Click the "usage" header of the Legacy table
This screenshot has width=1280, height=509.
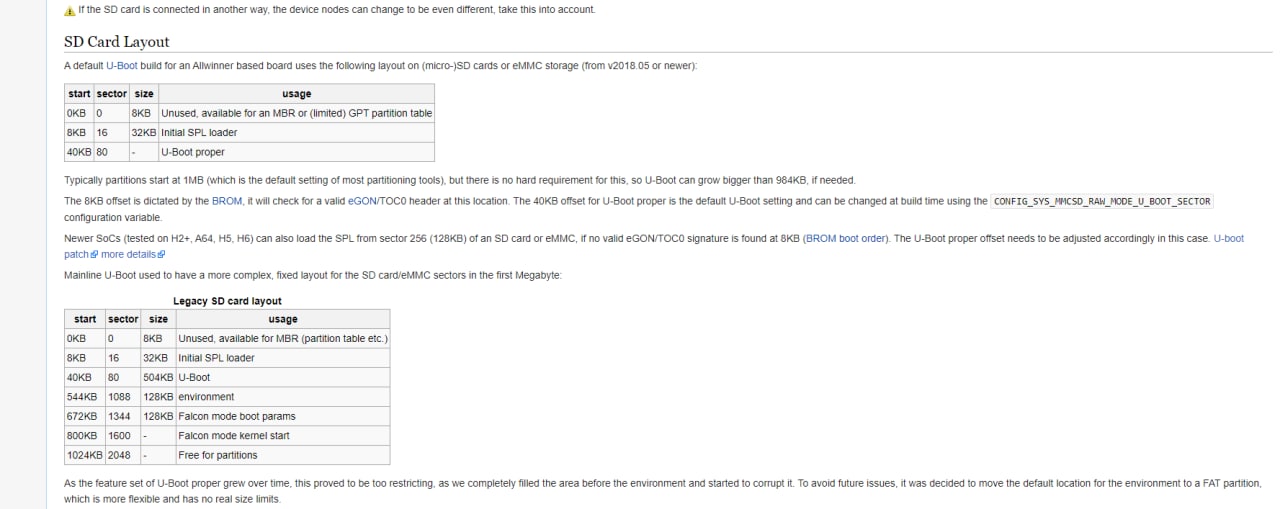(283, 319)
